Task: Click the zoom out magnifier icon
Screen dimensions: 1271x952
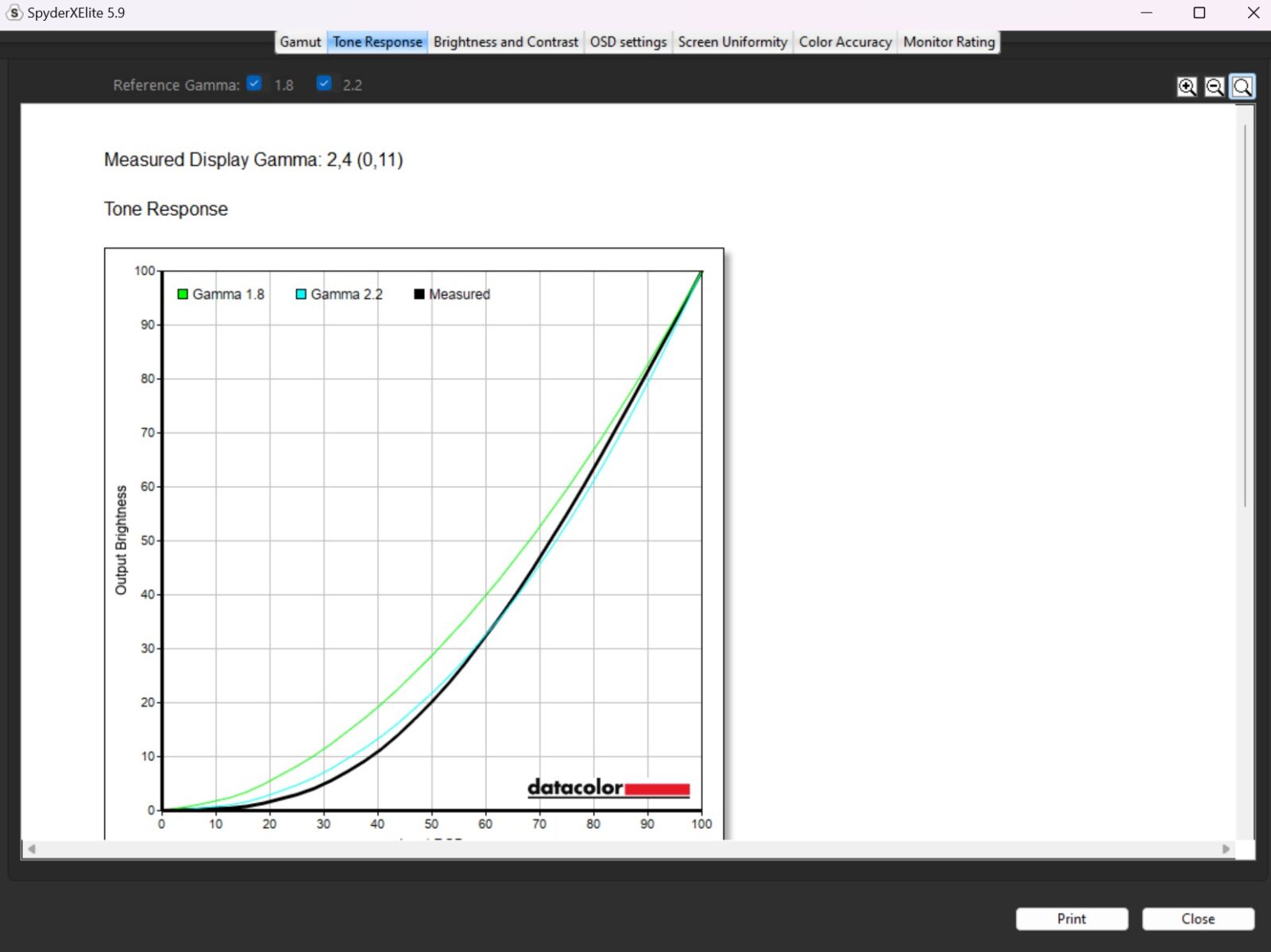Action: point(1215,87)
